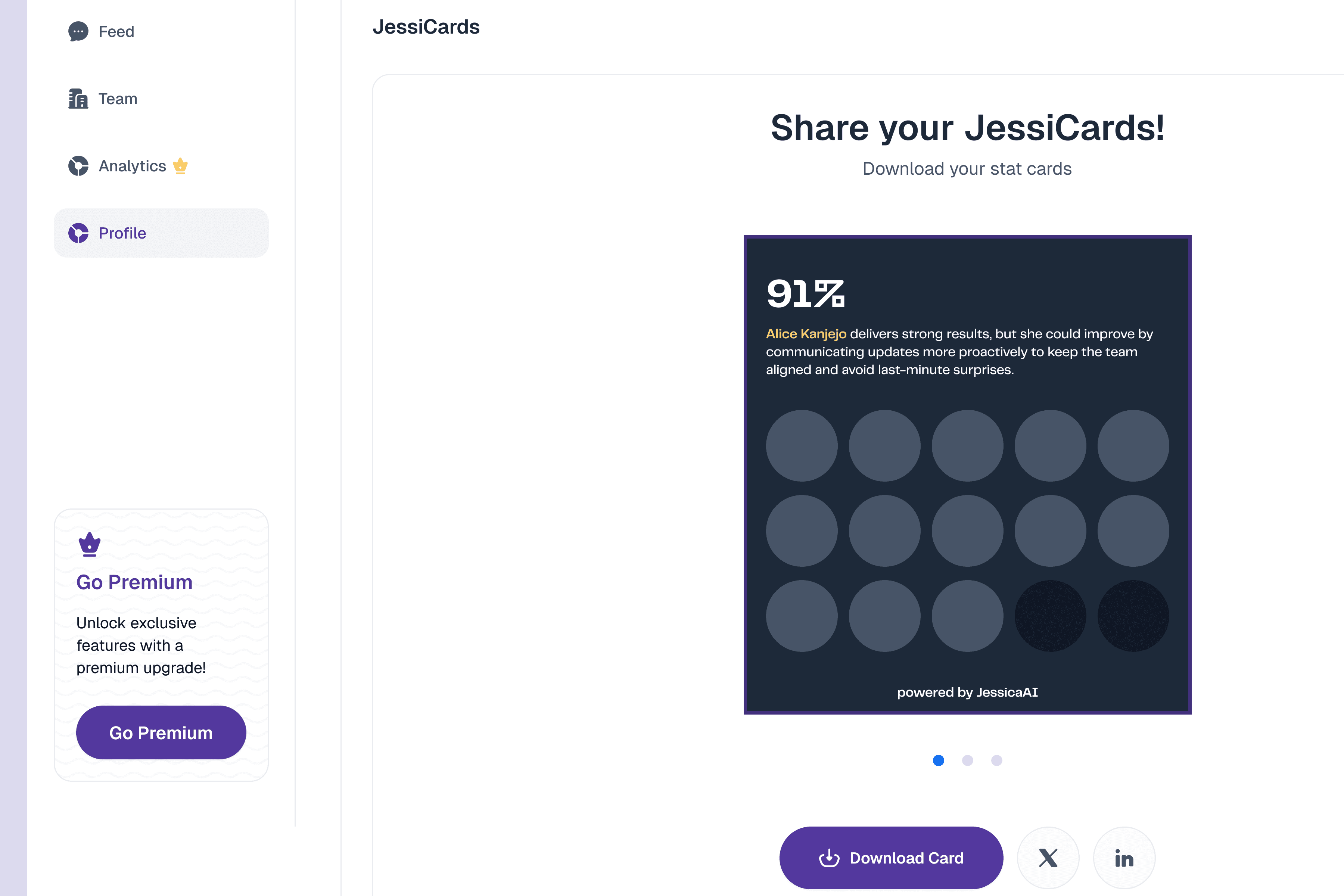Click the purple Go Premium button
Viewport: 1344px width, 896px height.
(161, 732)
